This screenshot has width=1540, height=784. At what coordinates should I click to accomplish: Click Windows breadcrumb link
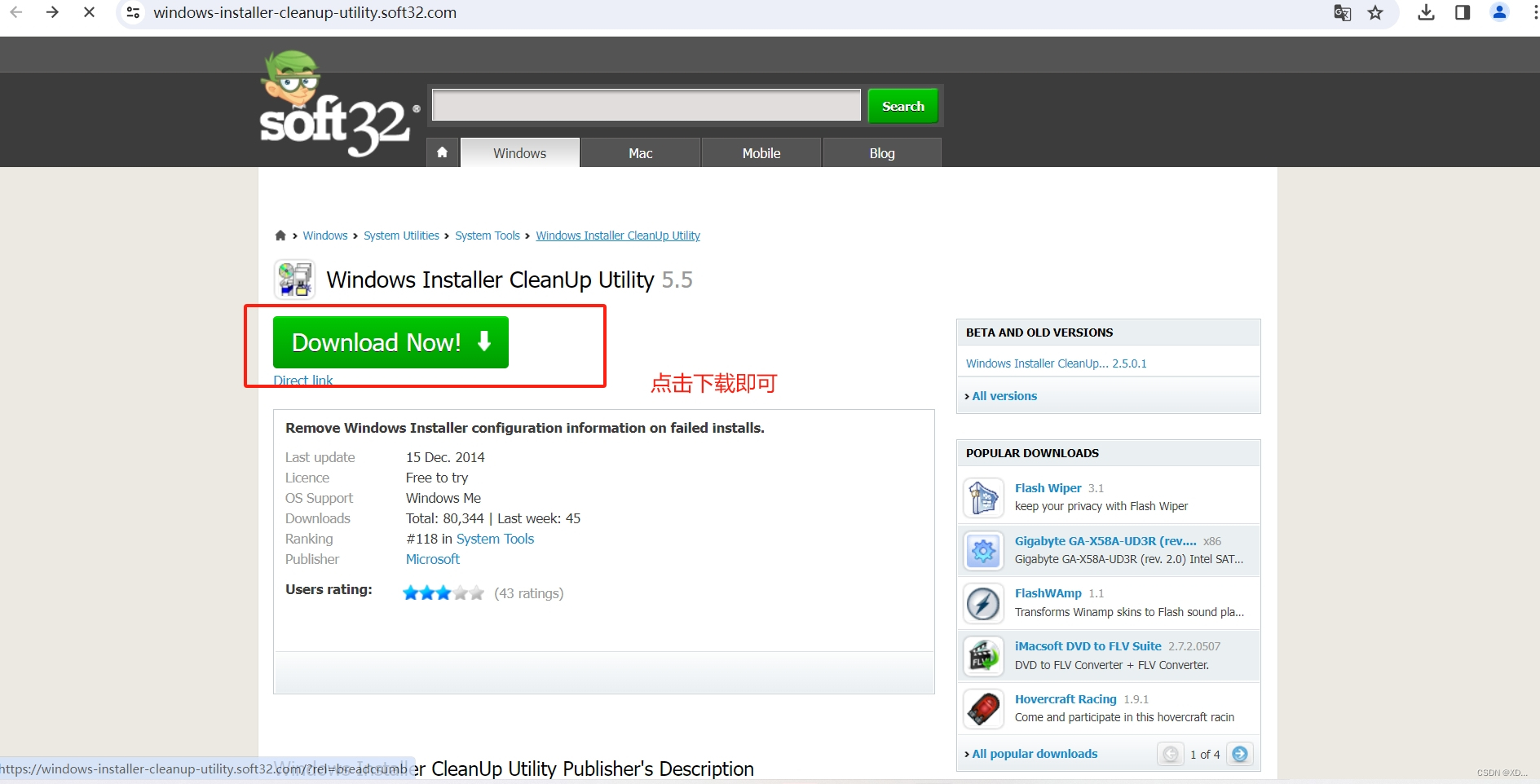[x=325, y=236]
